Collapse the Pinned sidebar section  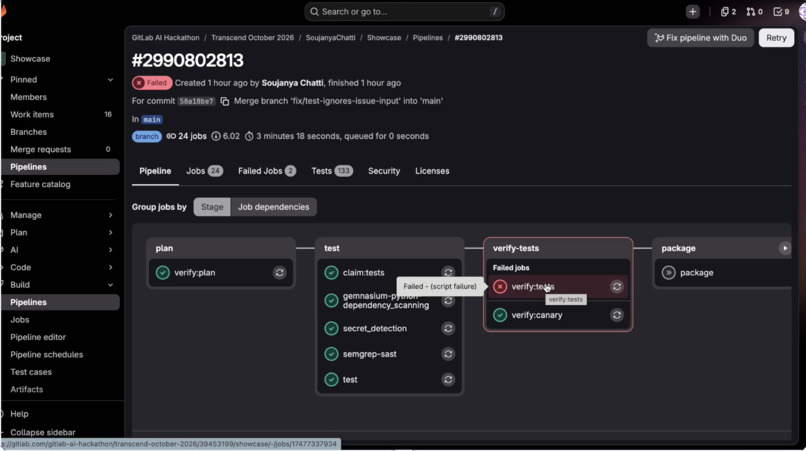pos(110,80)
